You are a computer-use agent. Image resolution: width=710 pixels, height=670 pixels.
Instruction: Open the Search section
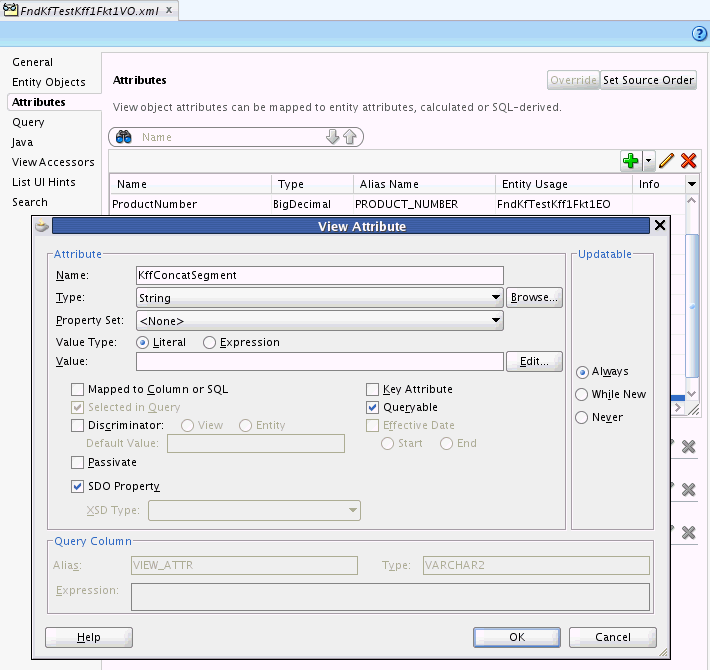click(x=30, y=202)
